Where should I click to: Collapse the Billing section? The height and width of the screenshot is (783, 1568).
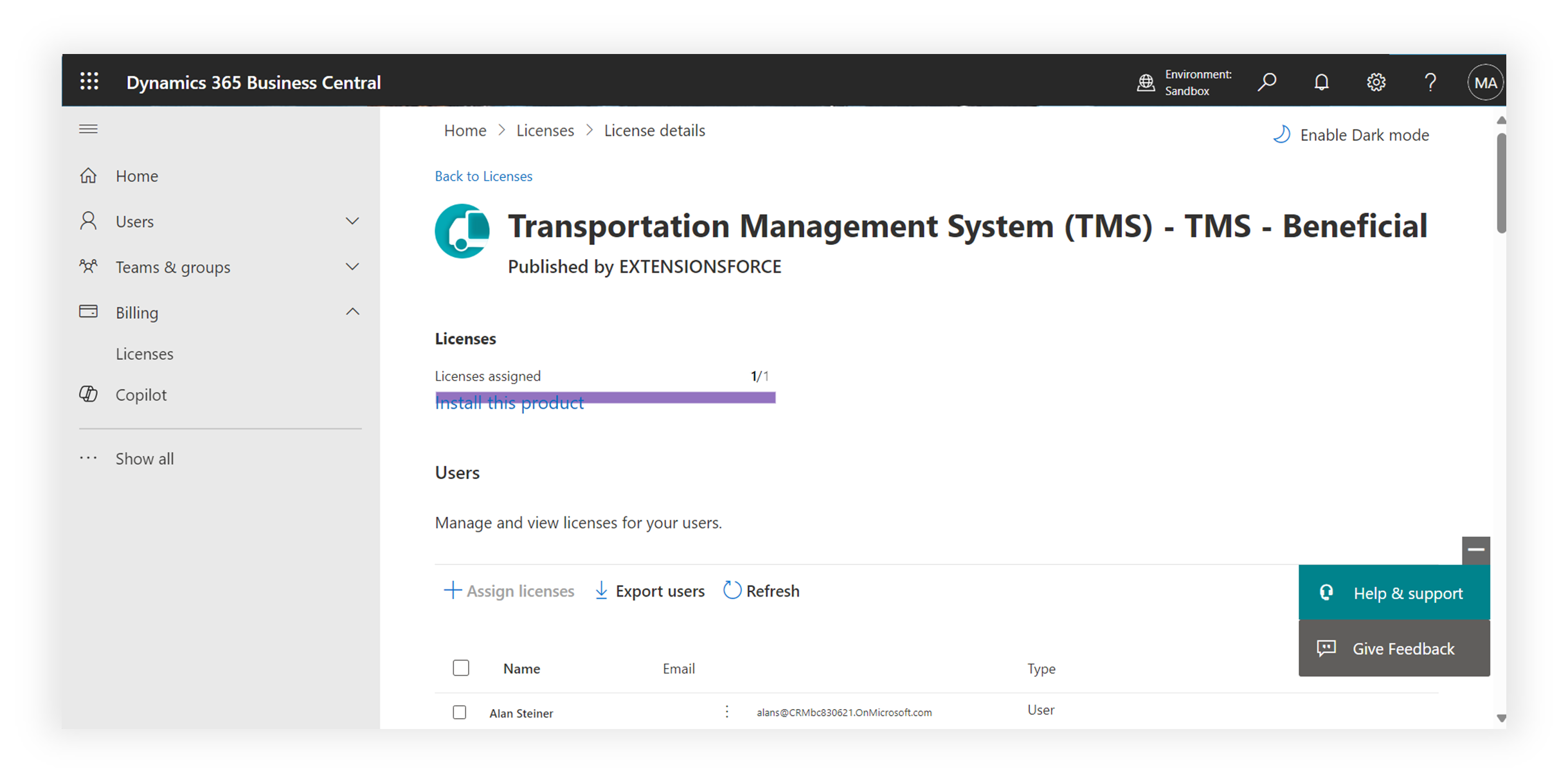(352, 311)
